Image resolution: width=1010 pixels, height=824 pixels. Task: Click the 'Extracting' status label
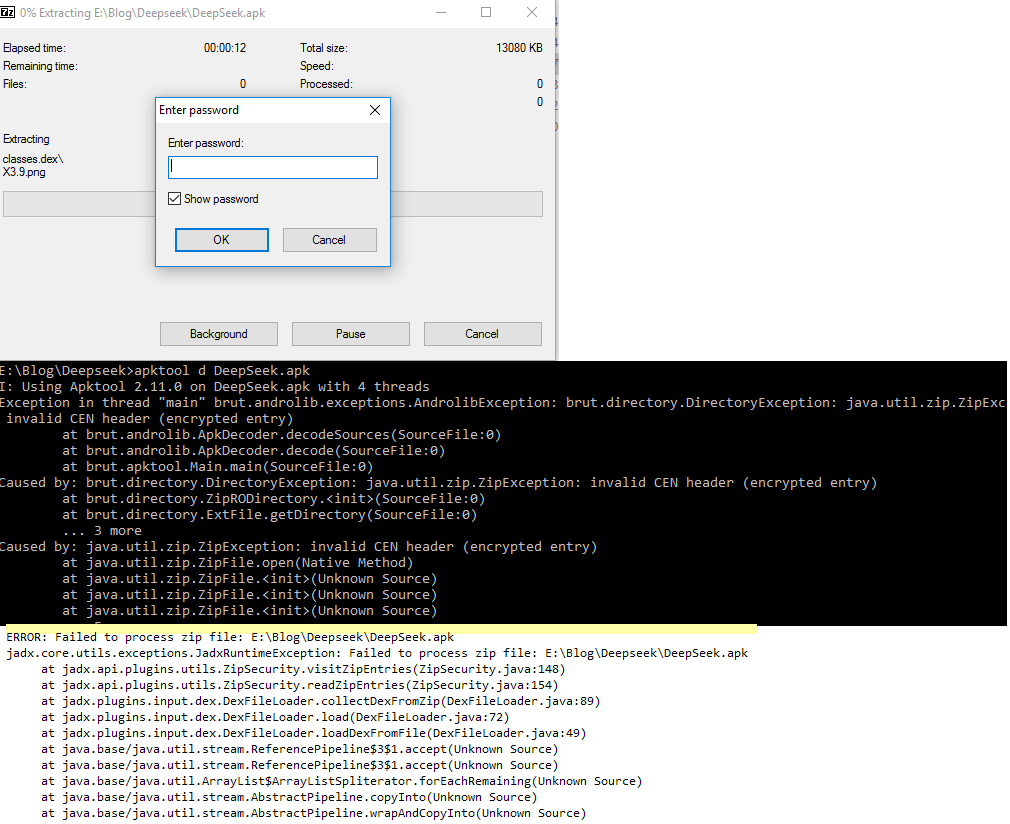tap(26, 139)
